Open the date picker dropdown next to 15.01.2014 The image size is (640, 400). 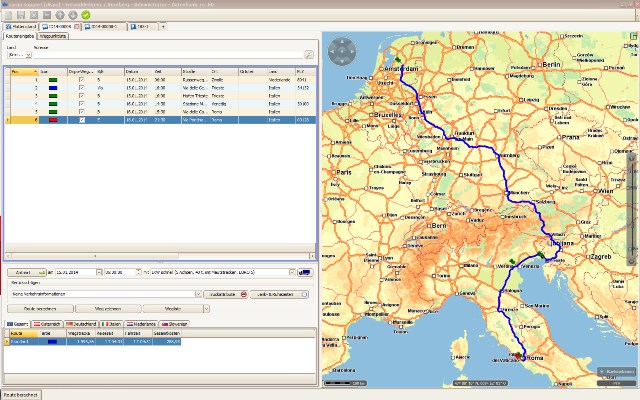pos(99,272)
